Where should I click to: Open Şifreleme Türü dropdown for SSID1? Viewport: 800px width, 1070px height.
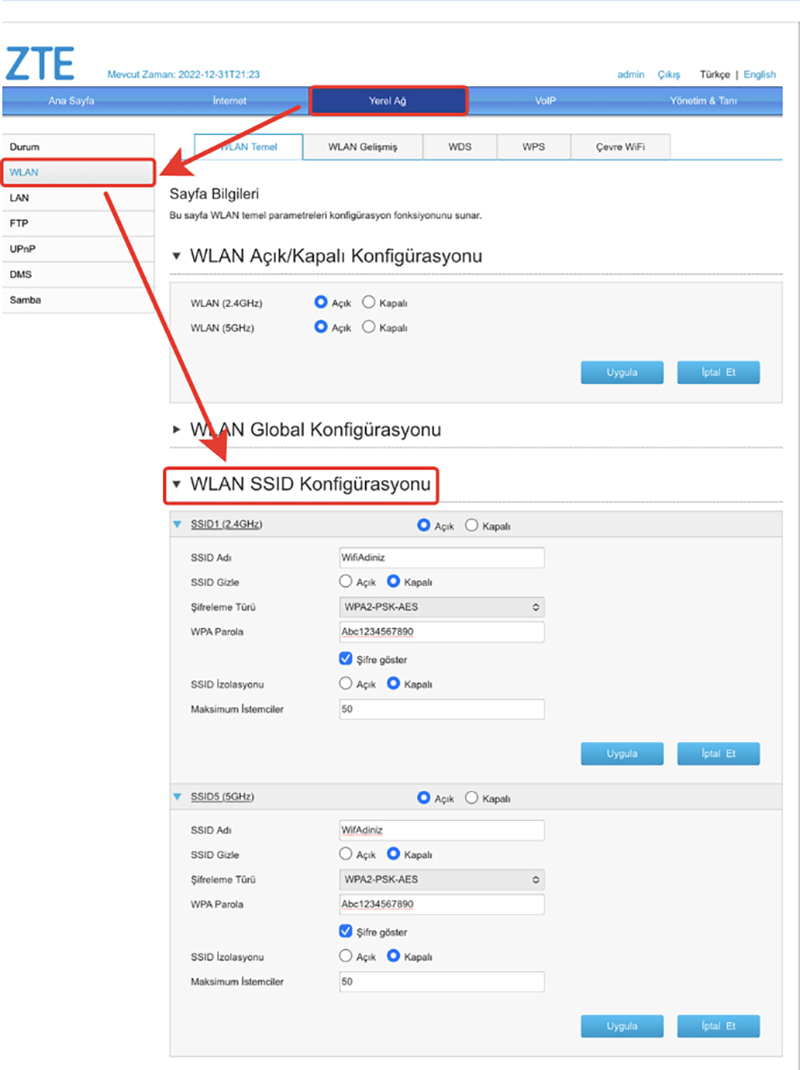(x=442, y=607)
